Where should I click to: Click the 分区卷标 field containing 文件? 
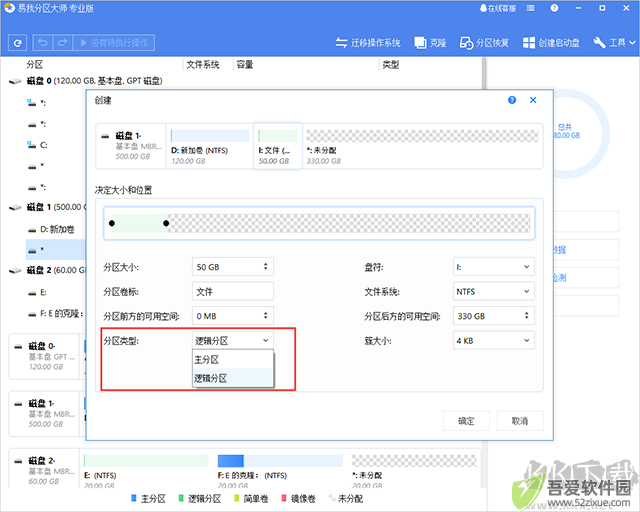coord(233,292)
